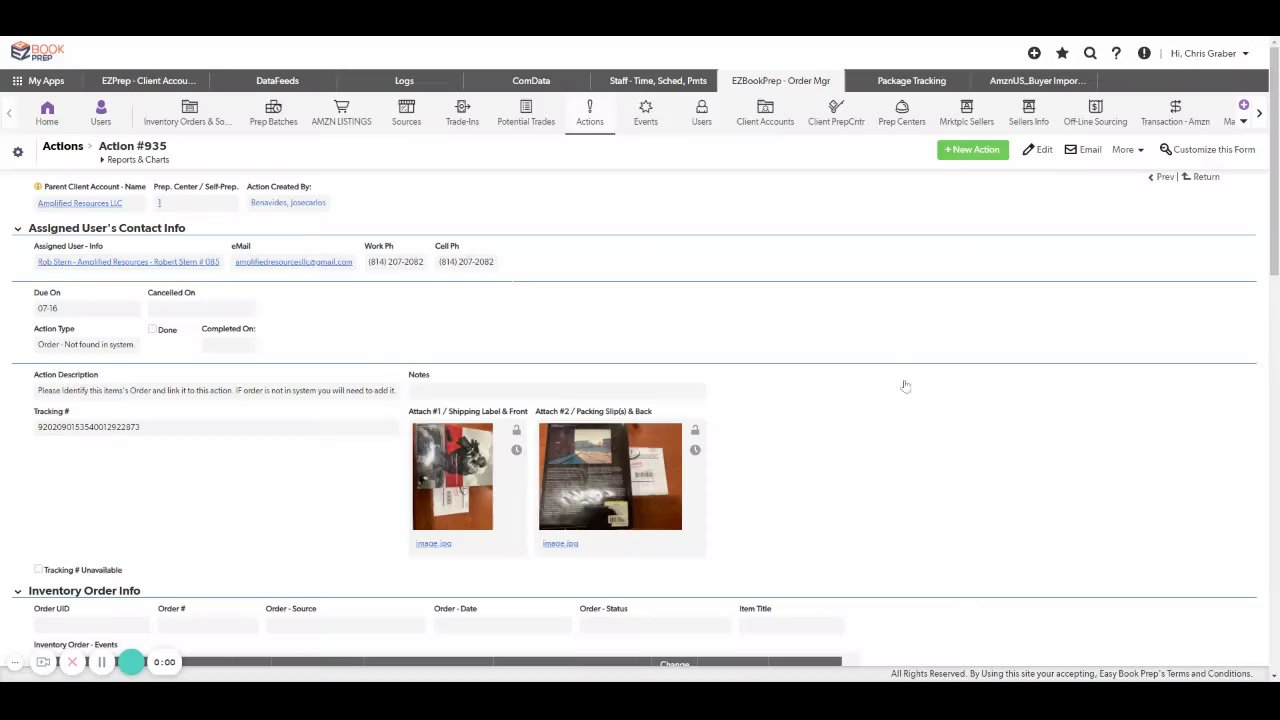The image size is (1280, 720).
Task: Tick the Done checkbox
Action: (152, 329)
